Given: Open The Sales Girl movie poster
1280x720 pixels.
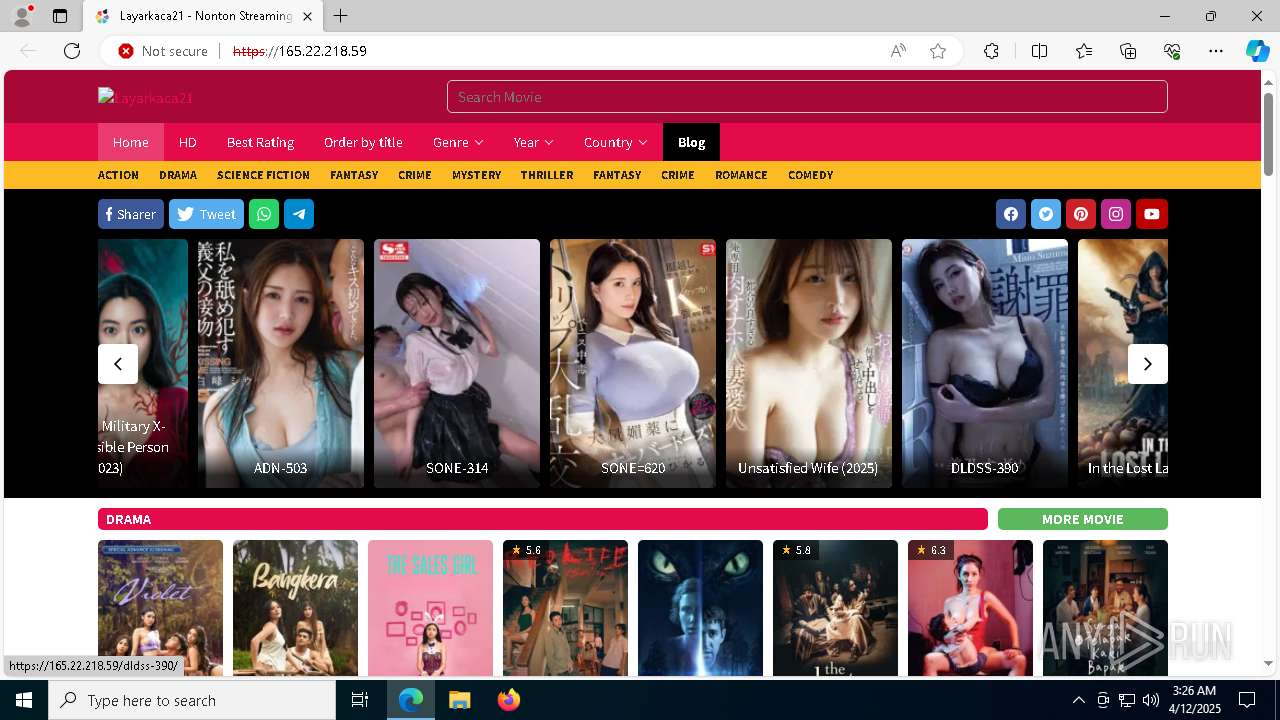Looking at the screenshot, I should [430, 608].
